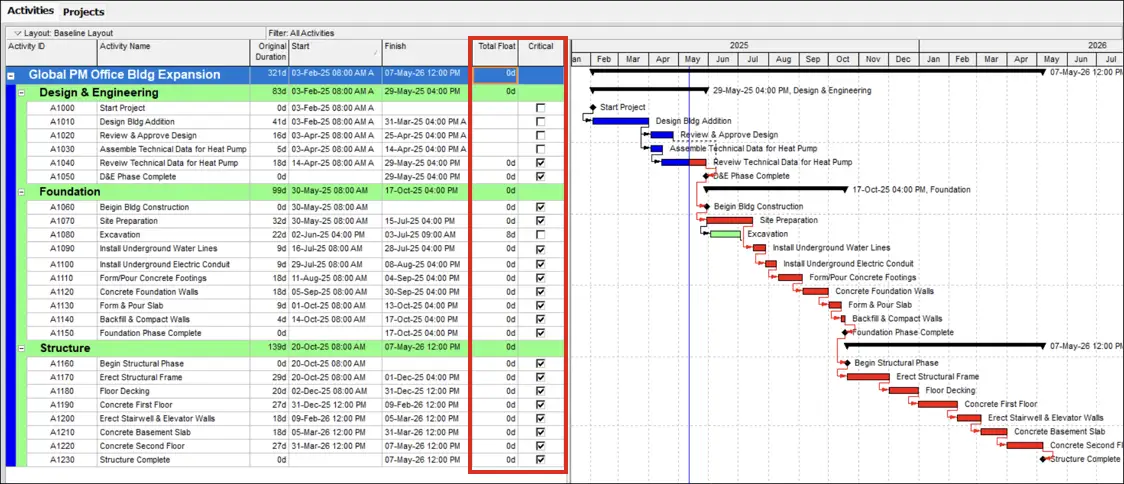Image resolution: width=1124 pixels, height=484 pixels.
Task: Select Erect Stairwell & Elevator Walls activity name
Action: pos(157,418)
